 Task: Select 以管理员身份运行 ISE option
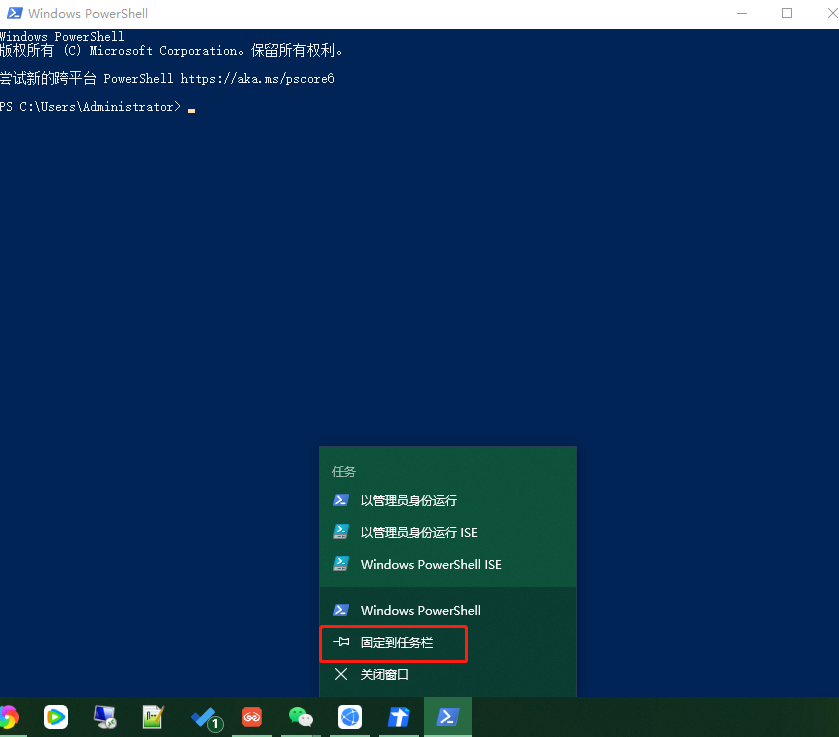pyautogui.click(x=420, y=532)
